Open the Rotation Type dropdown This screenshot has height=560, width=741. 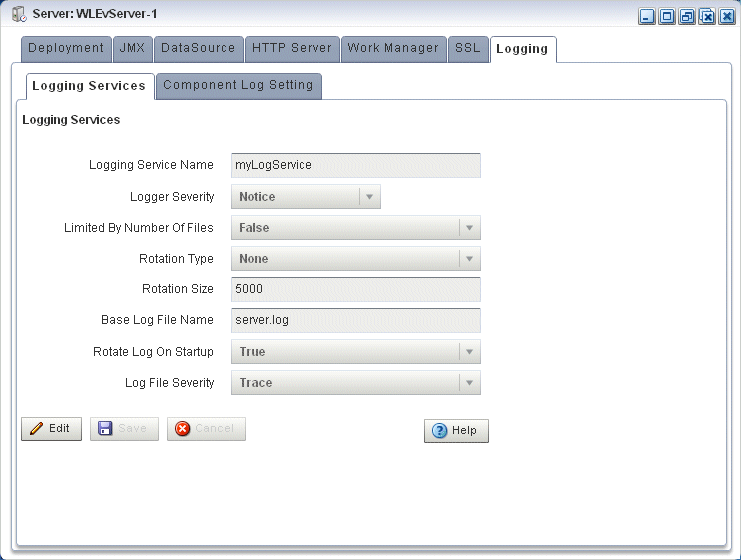click(x=355, y=258)
